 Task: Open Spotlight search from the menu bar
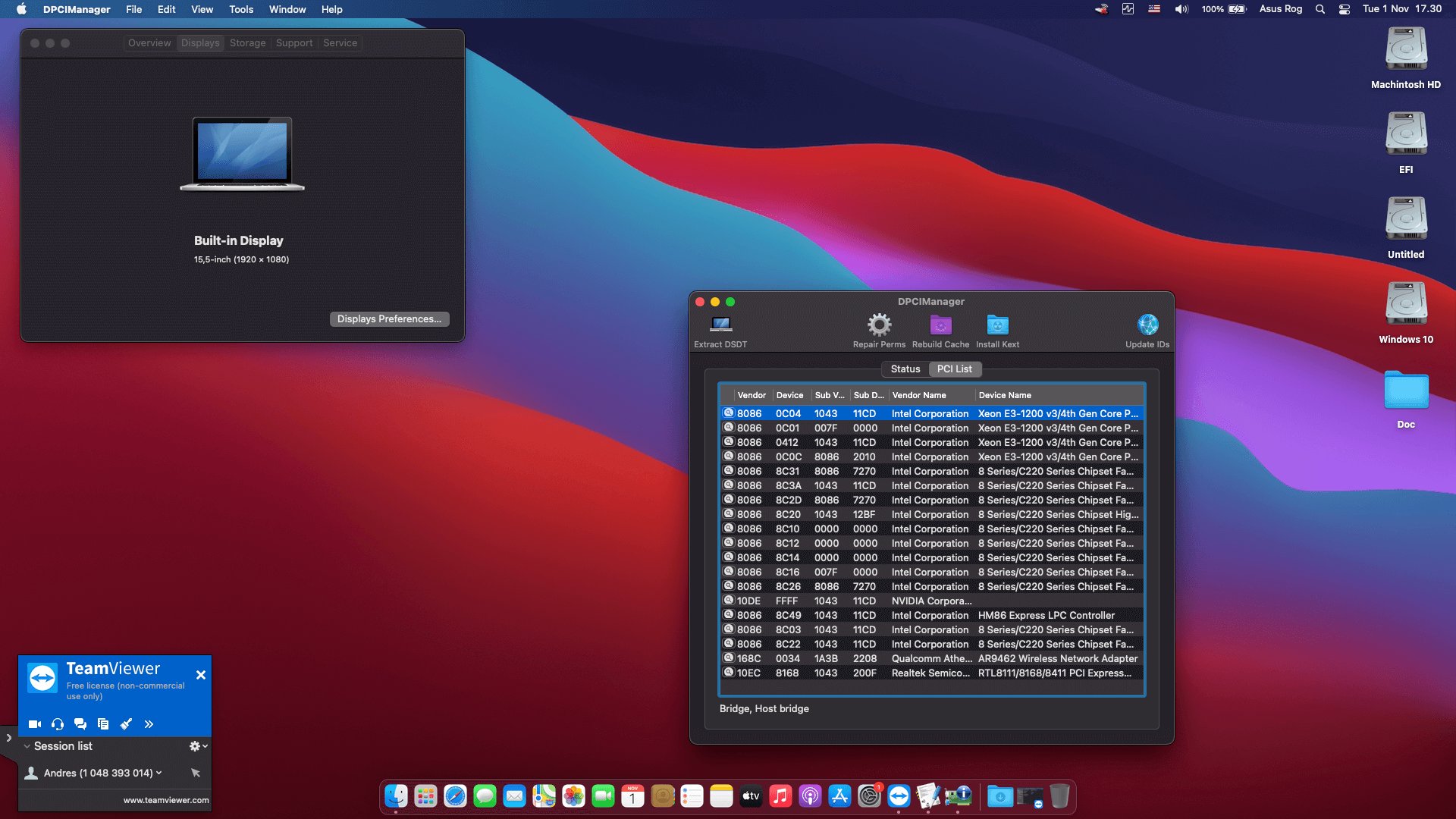(1319, 9)
